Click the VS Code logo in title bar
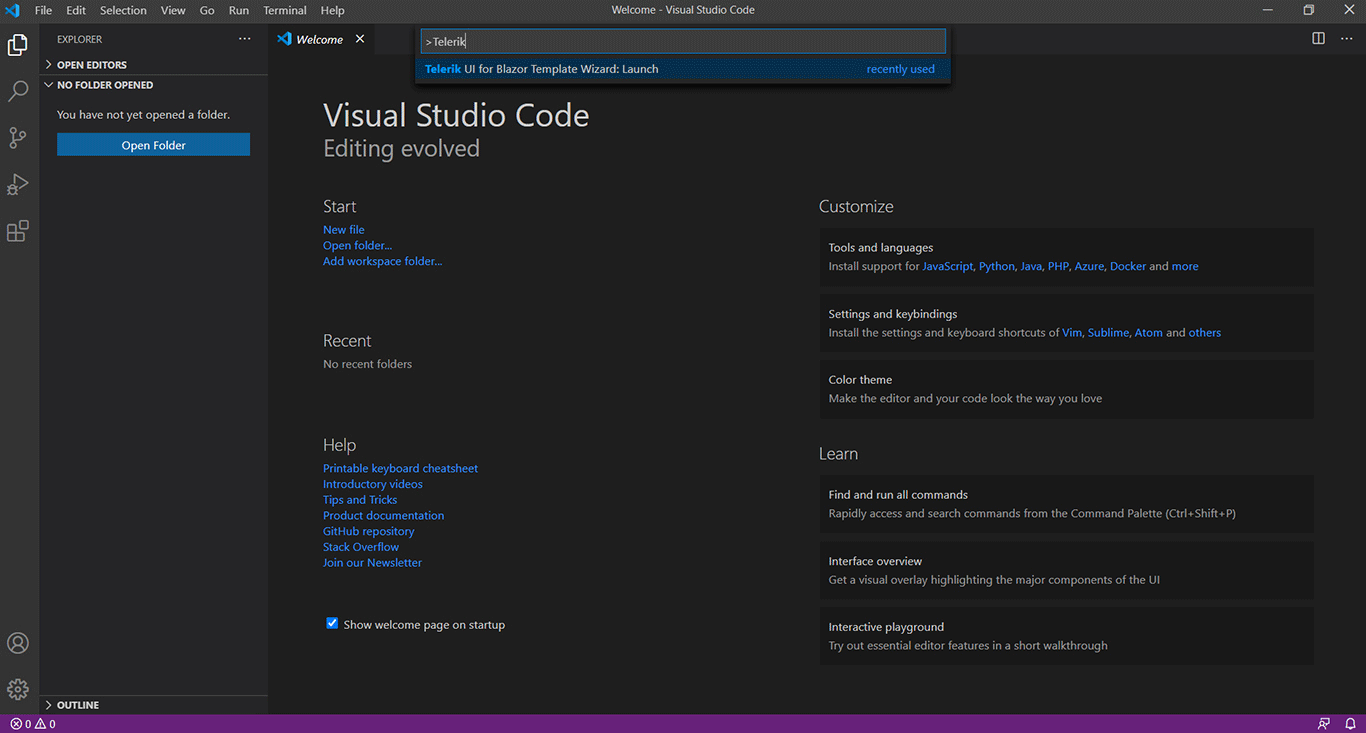Screen dimensions: 1366x733 (x=12, y=10)
